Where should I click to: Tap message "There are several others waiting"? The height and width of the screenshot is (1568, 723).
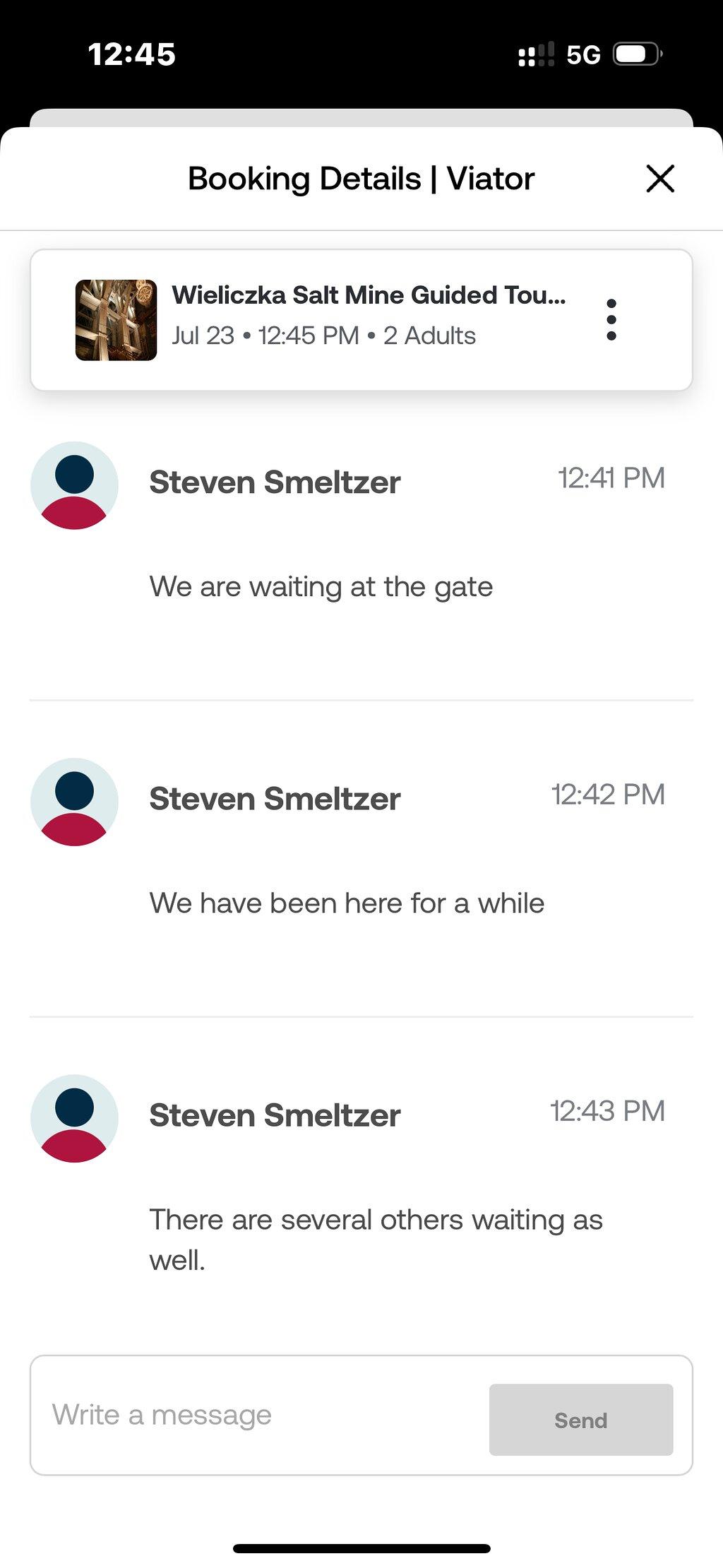tap(376, 1240)
